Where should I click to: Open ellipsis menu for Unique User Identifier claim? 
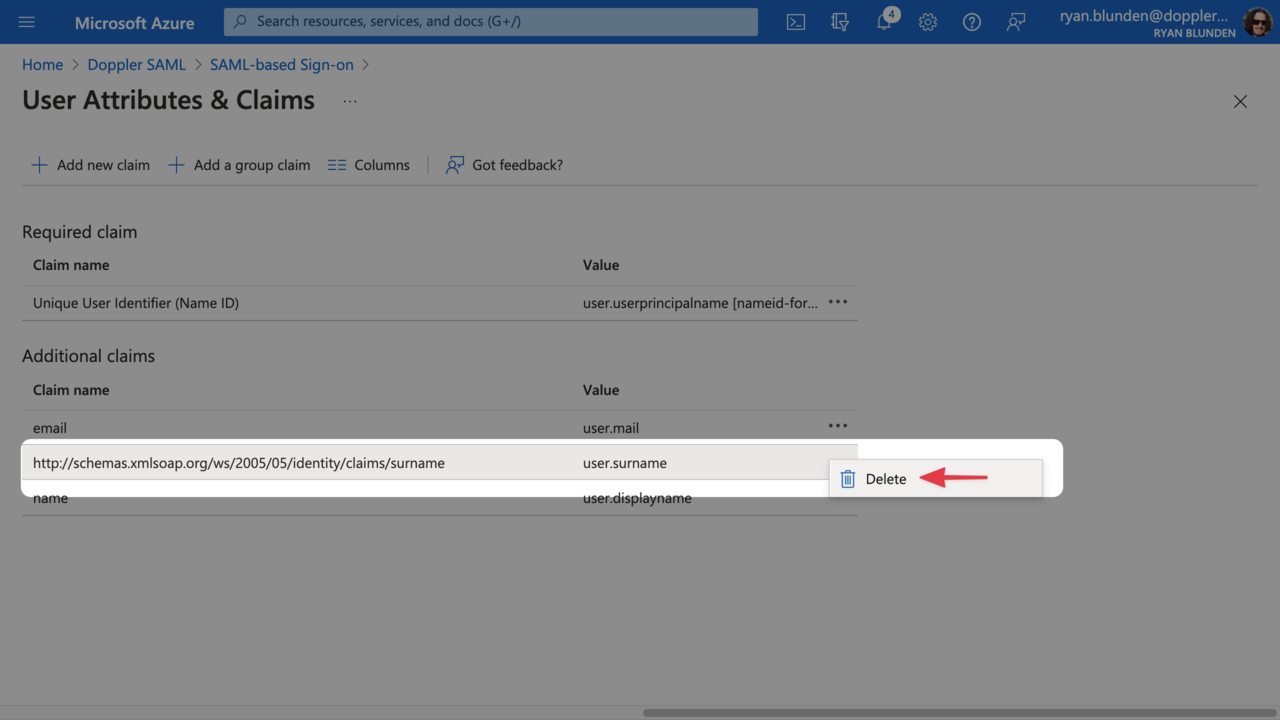tap(838, 302)
